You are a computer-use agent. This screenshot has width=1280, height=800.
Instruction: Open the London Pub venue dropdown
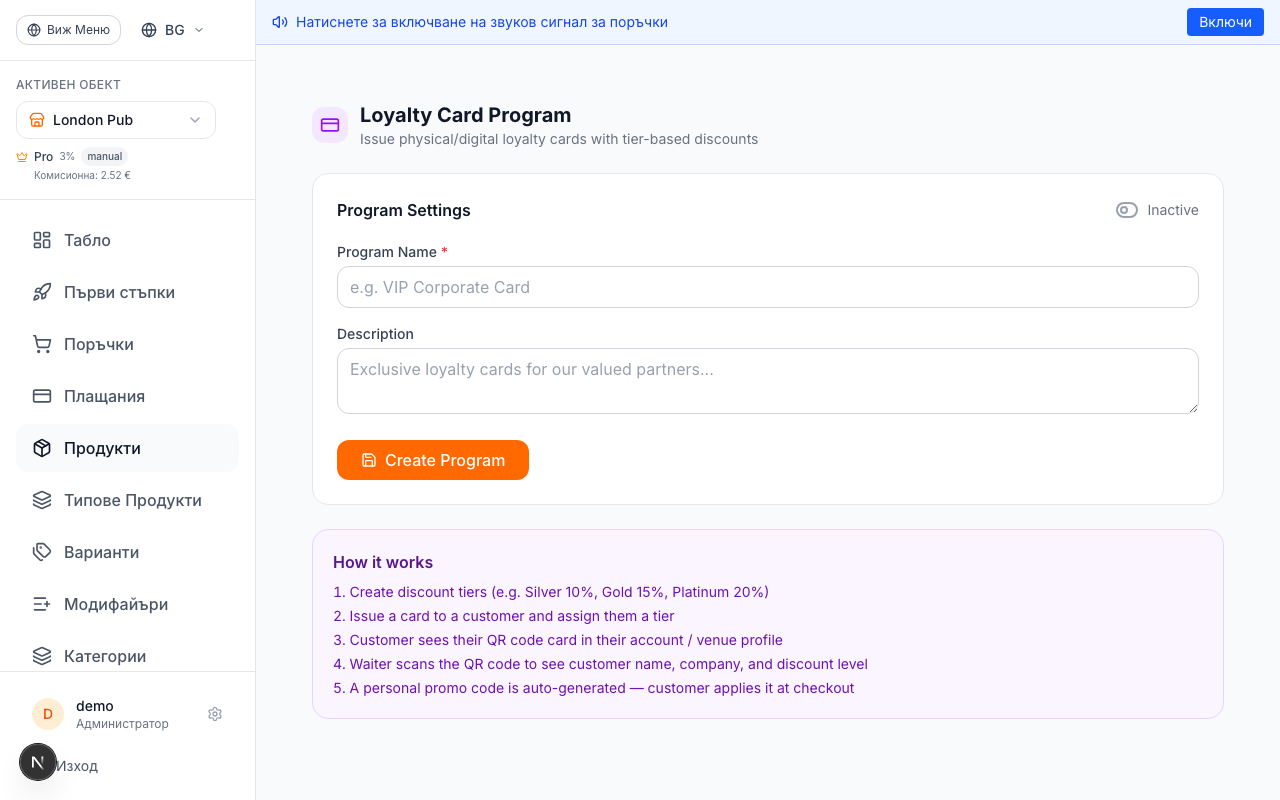click(x=116, y=120)
